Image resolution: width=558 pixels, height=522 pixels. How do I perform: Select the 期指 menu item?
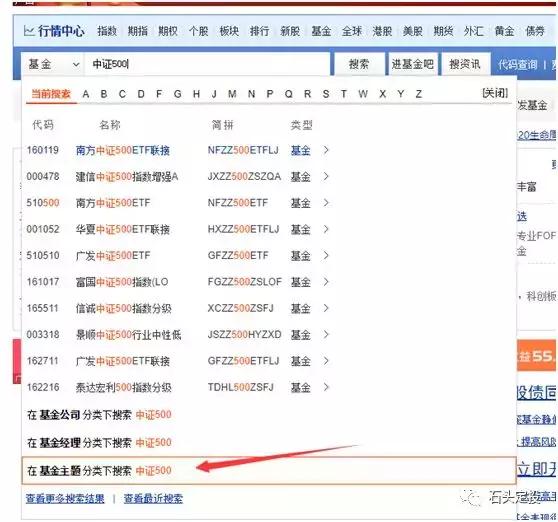coord(137,31)
